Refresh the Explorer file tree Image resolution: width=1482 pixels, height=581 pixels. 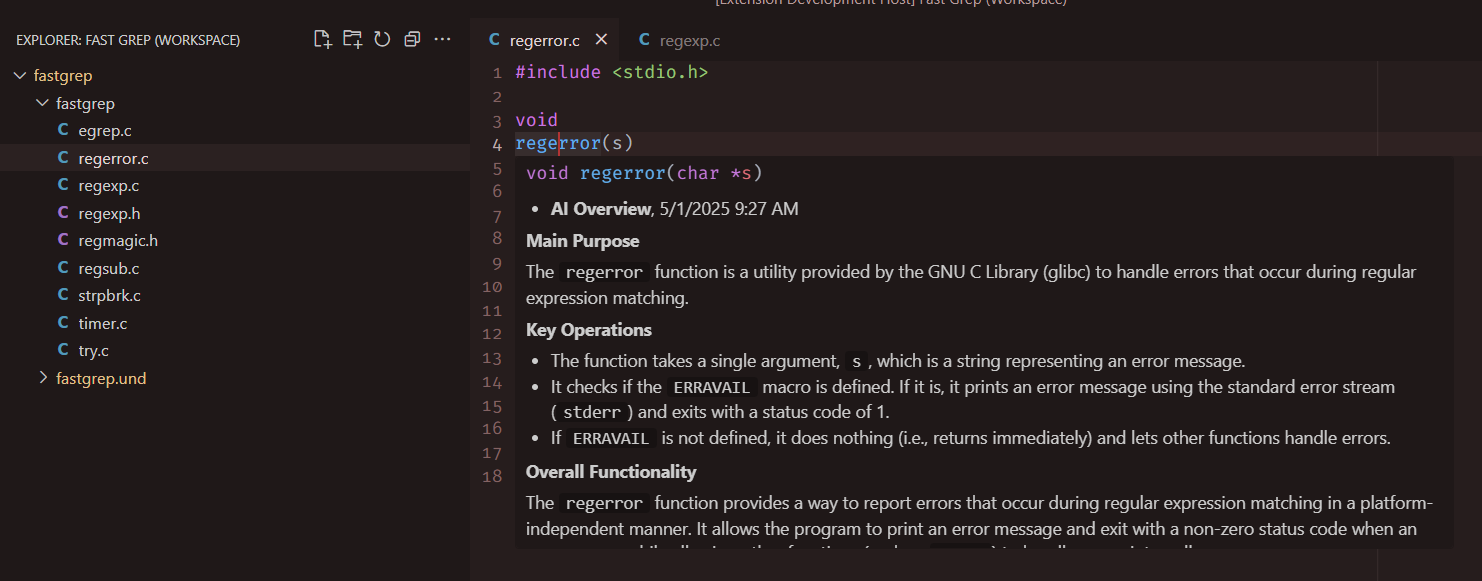click(x=382, y=40)
